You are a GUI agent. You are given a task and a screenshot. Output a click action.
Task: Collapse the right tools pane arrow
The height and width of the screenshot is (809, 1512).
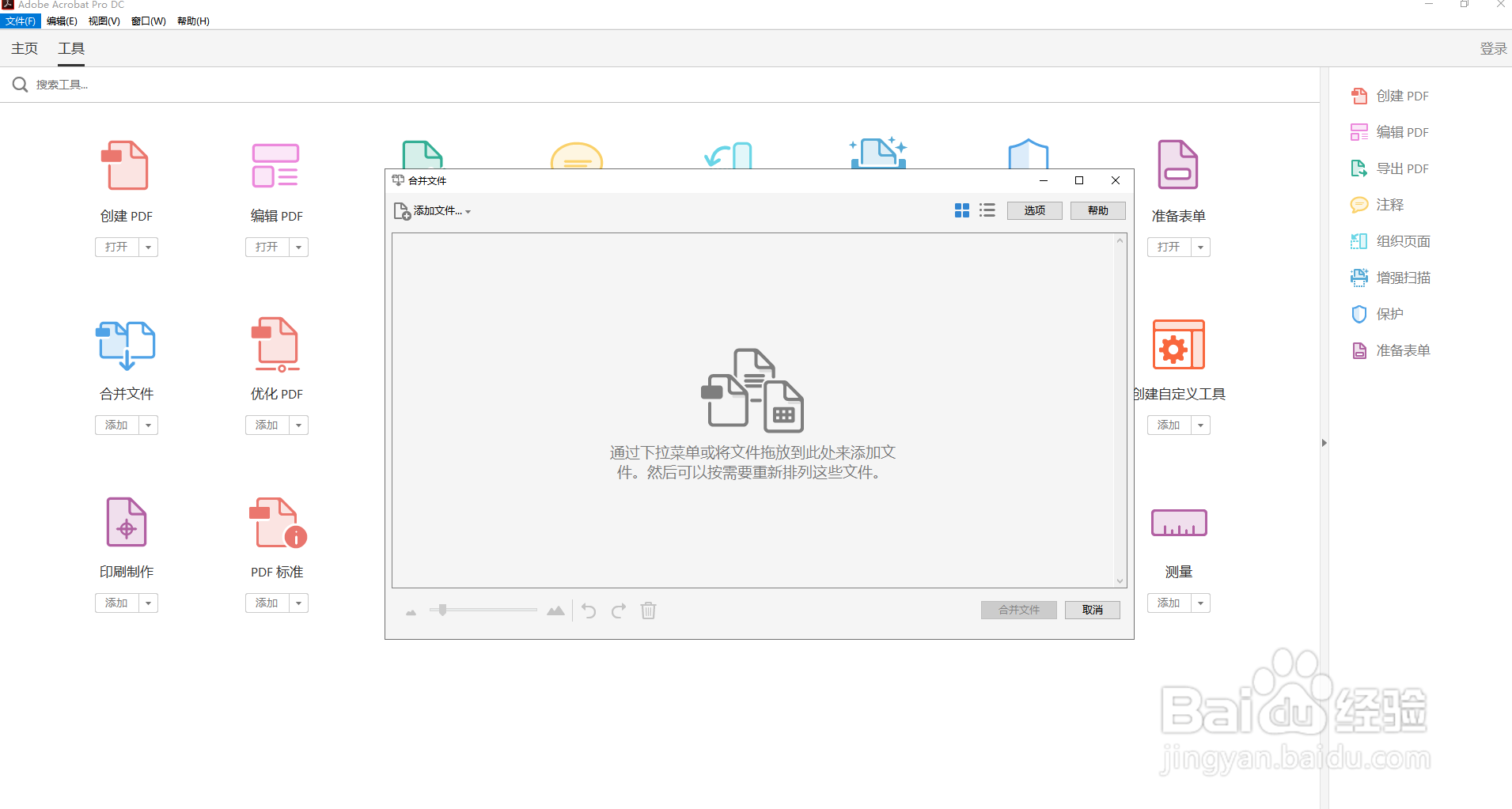pos(1324,443)
